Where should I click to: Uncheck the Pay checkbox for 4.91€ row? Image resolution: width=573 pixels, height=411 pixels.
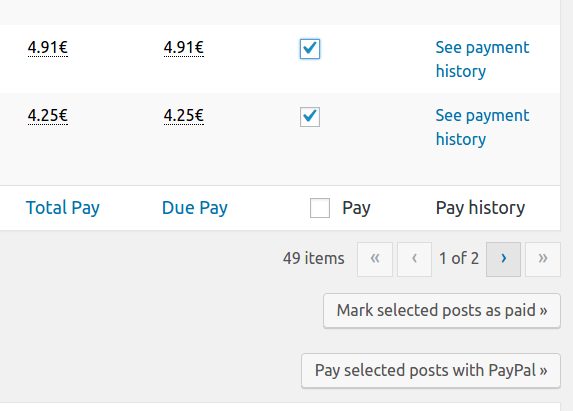pos(310,49)
